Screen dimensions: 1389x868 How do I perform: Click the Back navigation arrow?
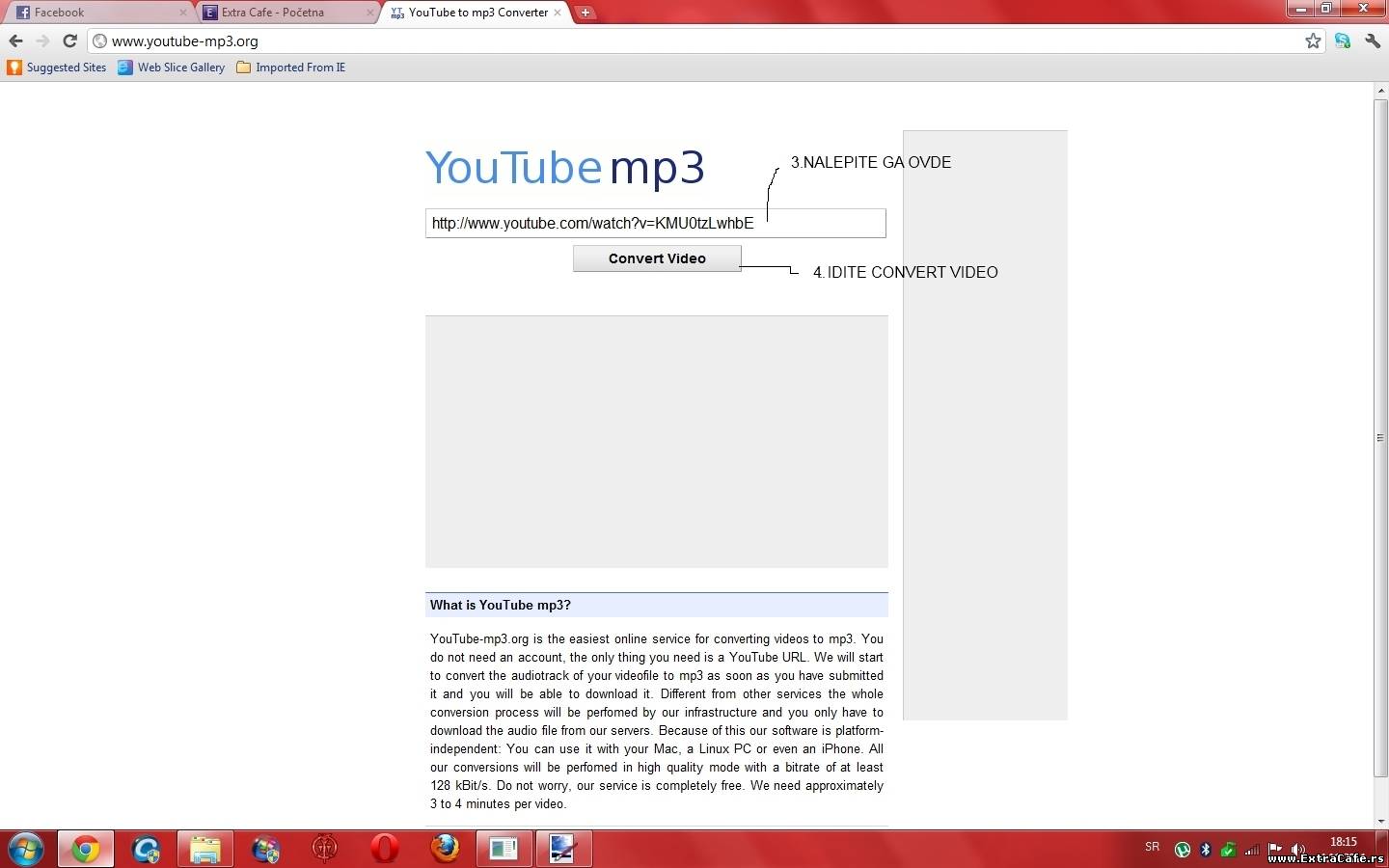tap(15, 41)
